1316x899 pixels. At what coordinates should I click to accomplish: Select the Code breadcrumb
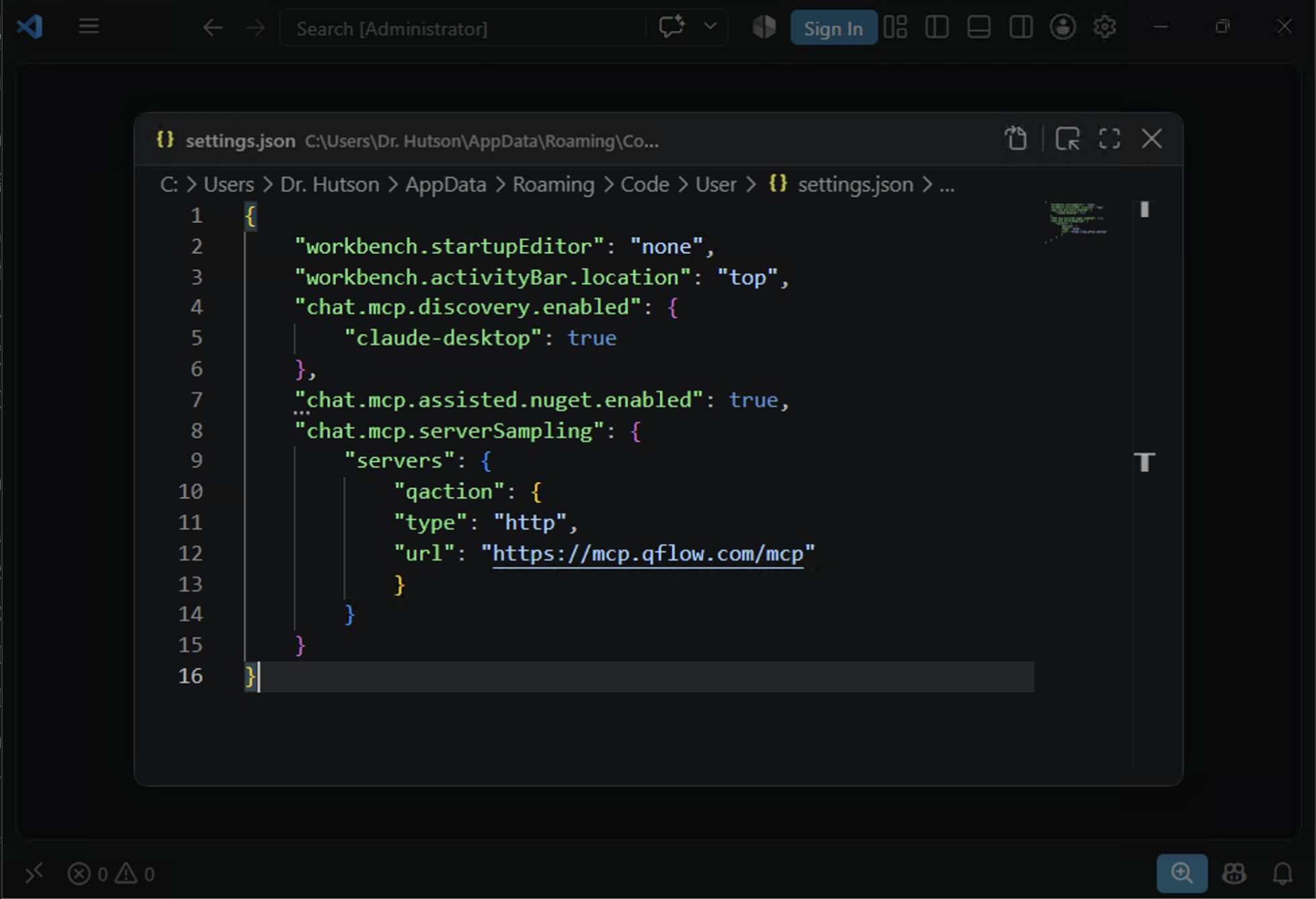(x=645, y=184)
